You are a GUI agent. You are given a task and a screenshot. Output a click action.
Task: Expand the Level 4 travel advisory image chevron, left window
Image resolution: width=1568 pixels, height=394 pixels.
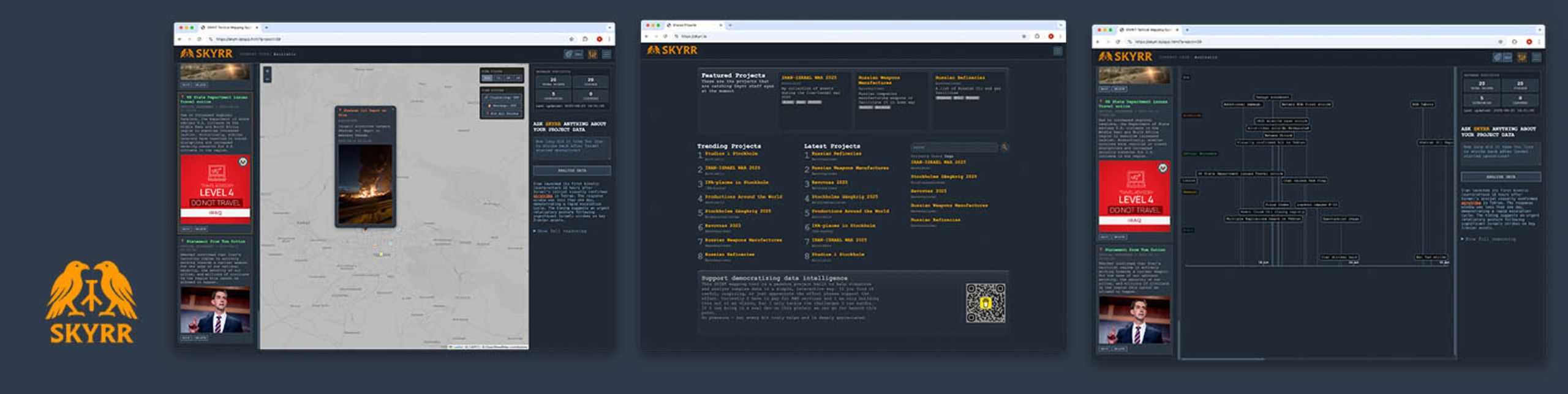[243, 162]
